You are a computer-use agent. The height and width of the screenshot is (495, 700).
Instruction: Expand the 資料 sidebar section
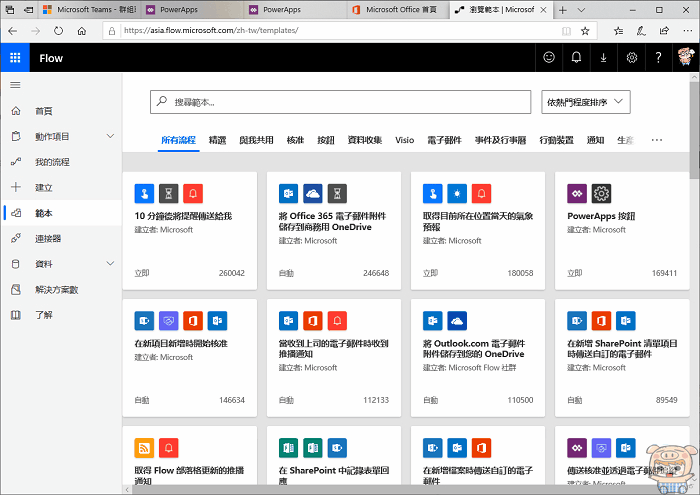click(110, 264)
